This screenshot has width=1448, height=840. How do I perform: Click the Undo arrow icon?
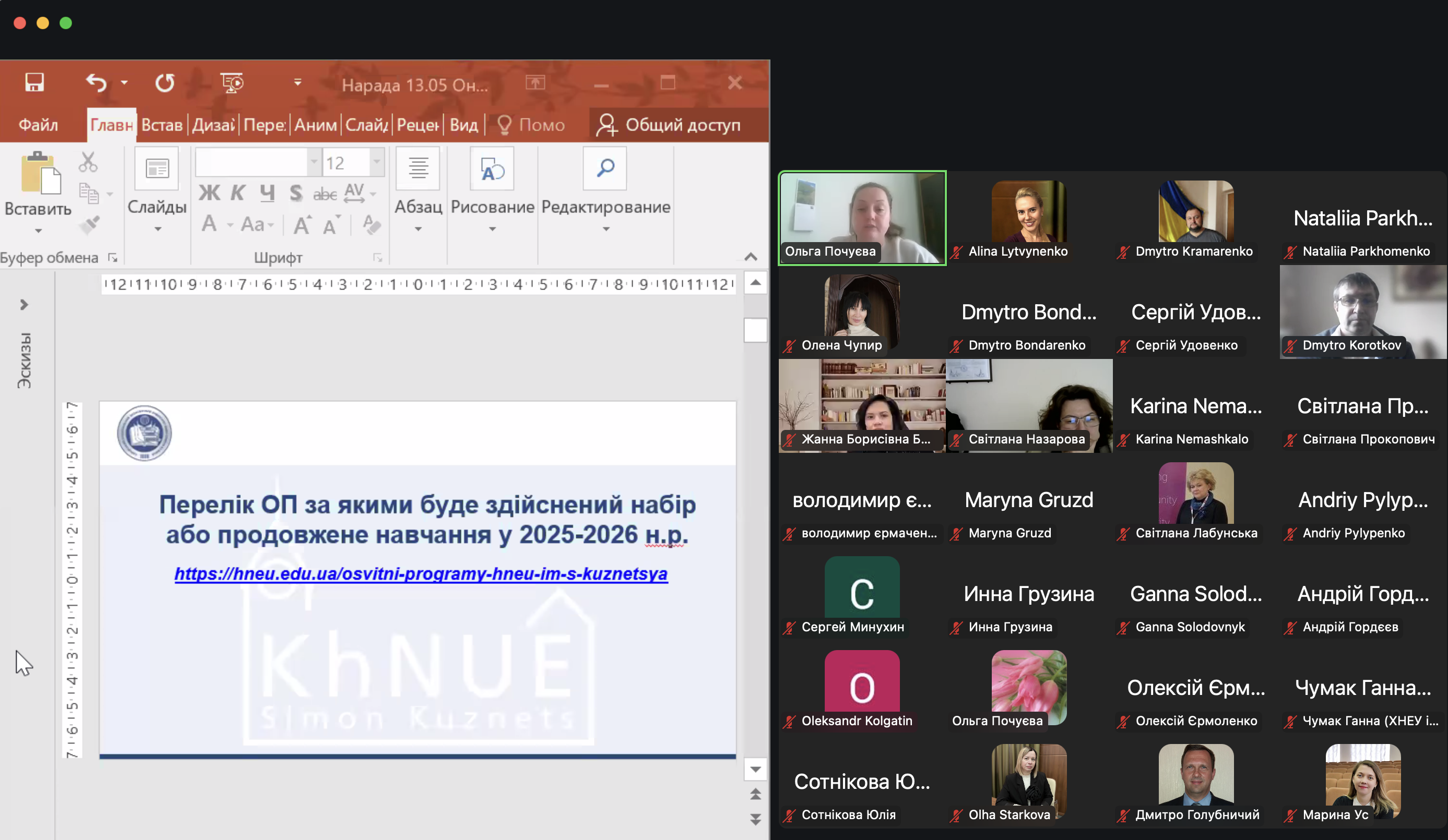(97, 83)
